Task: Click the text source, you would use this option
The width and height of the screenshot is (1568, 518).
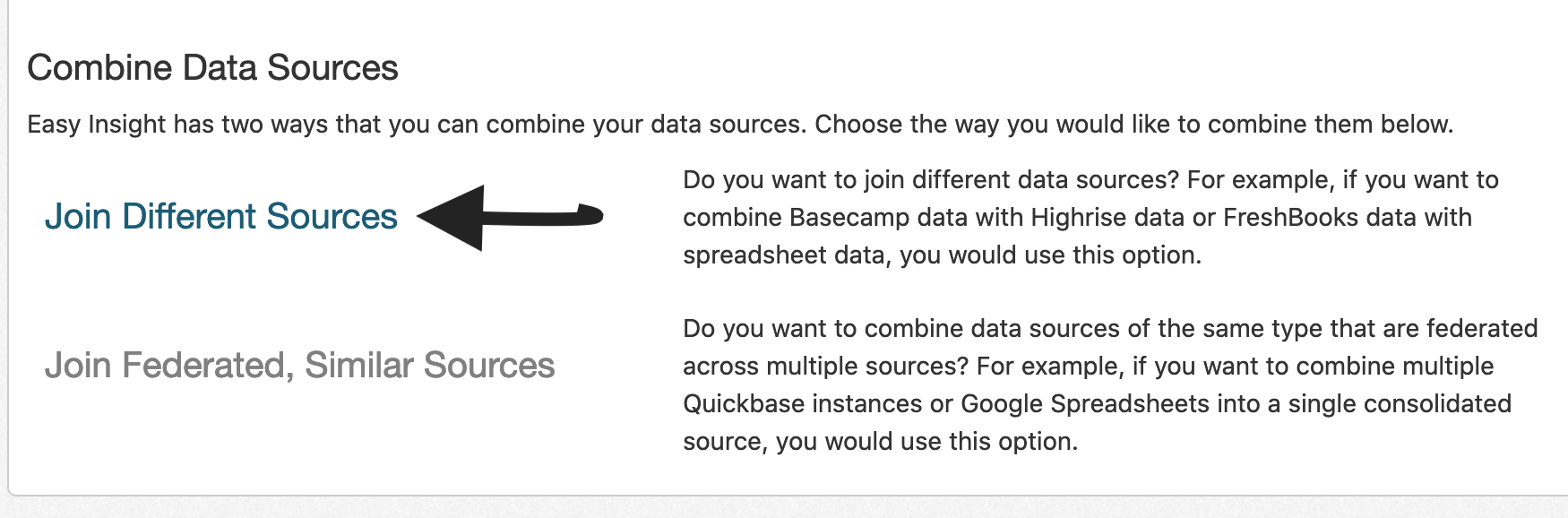Action: point(880,442)
